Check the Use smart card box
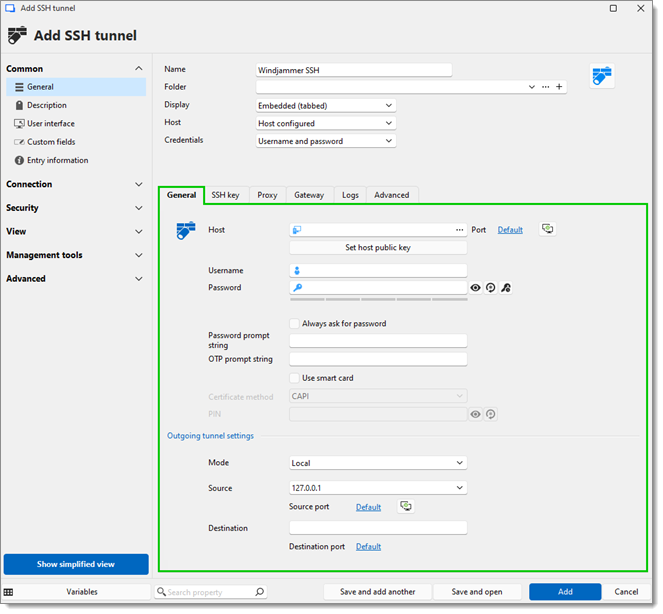This screenshot has height=614, width=663. coord(295,379)
